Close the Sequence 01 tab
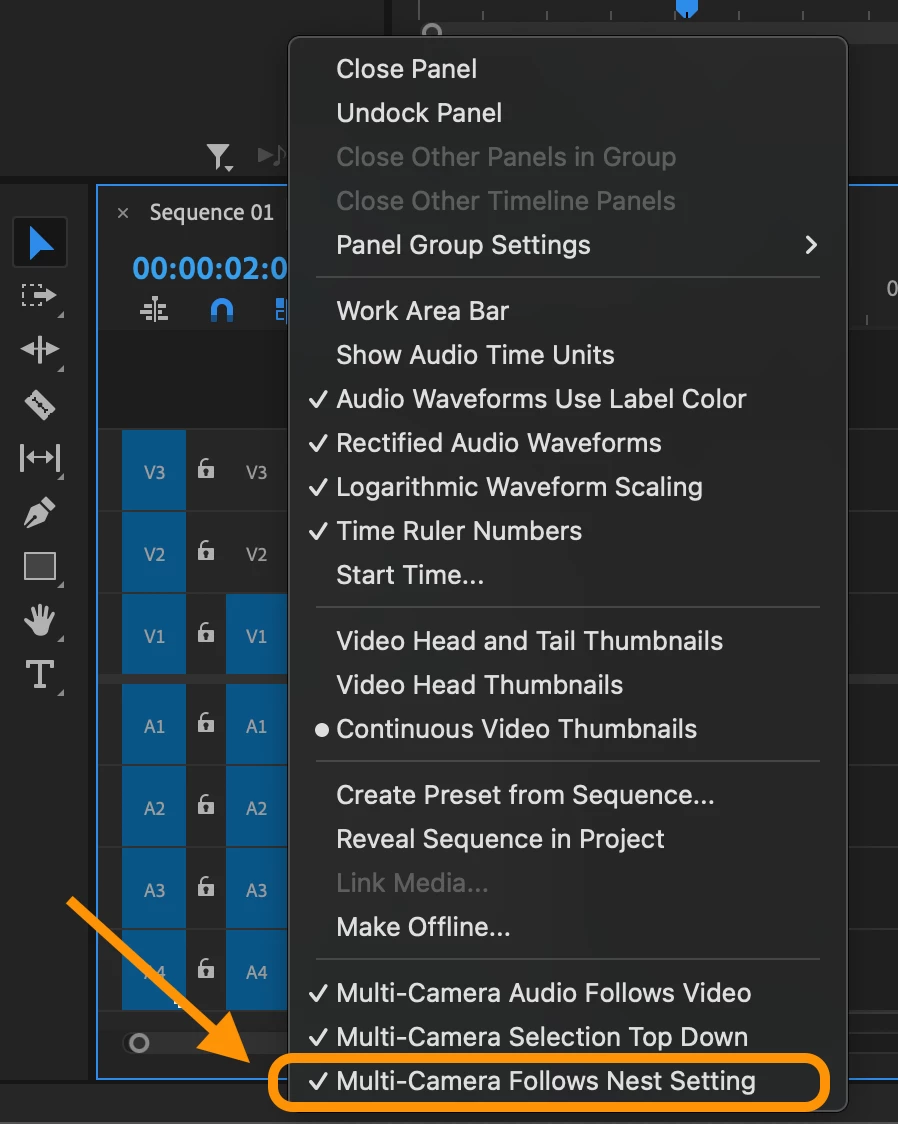This screenshot has height=1124, width=898. click(x=123, y=213)
